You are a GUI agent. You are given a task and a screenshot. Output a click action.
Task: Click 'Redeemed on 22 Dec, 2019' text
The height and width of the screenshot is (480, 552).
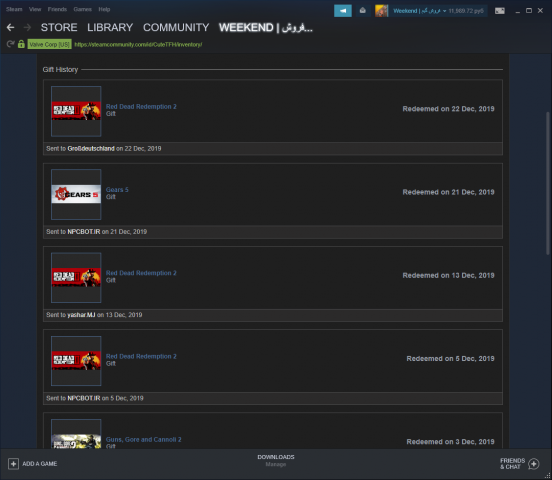point(448,109)
